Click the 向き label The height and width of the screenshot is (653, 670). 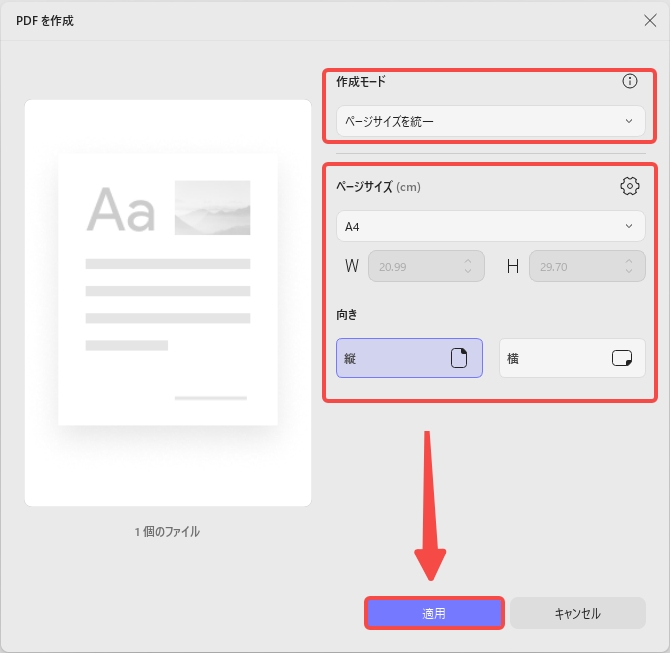(x=347, y=315)
